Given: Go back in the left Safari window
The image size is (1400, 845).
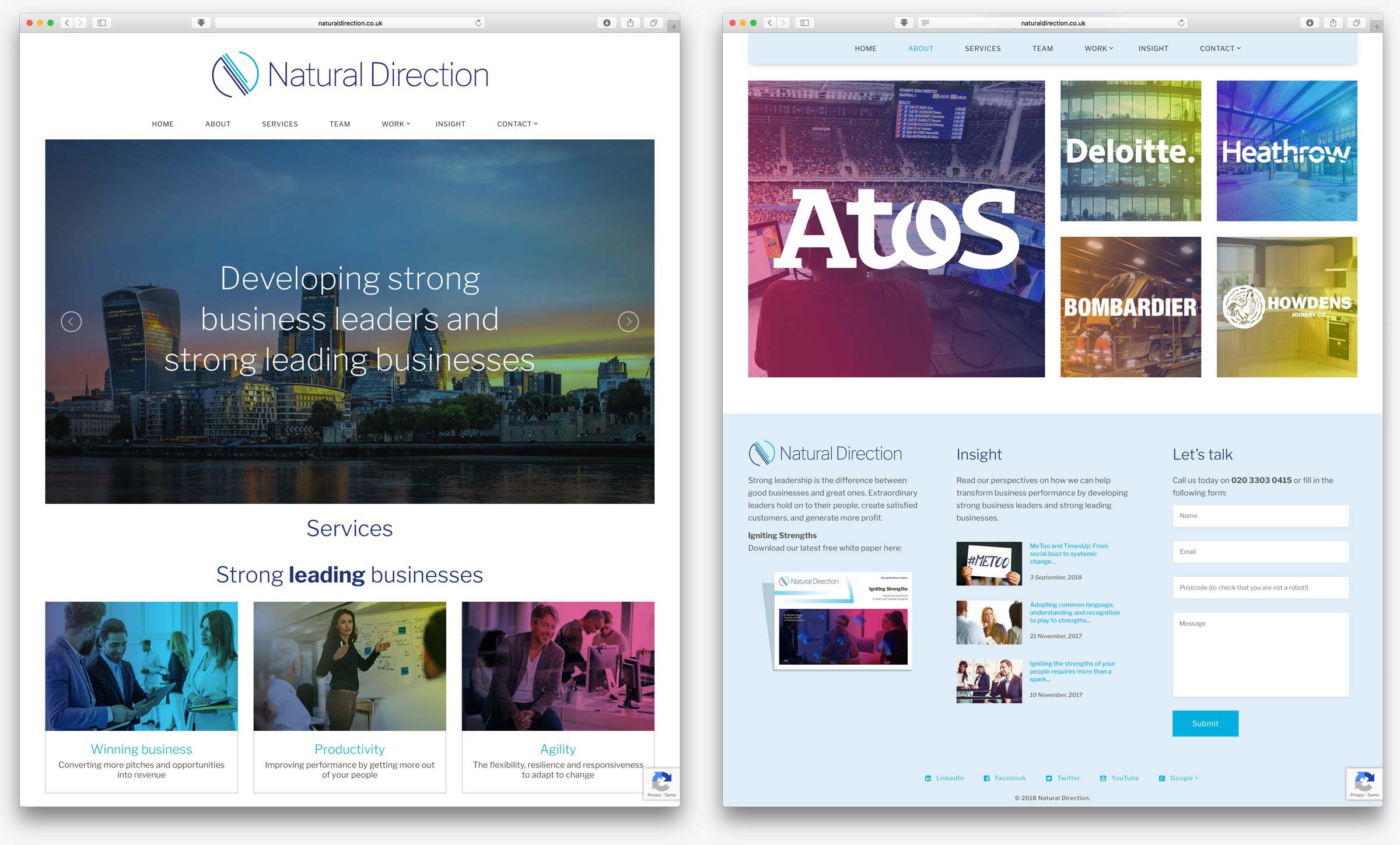Looking at the screenshot, I should [x=67, y=23].
